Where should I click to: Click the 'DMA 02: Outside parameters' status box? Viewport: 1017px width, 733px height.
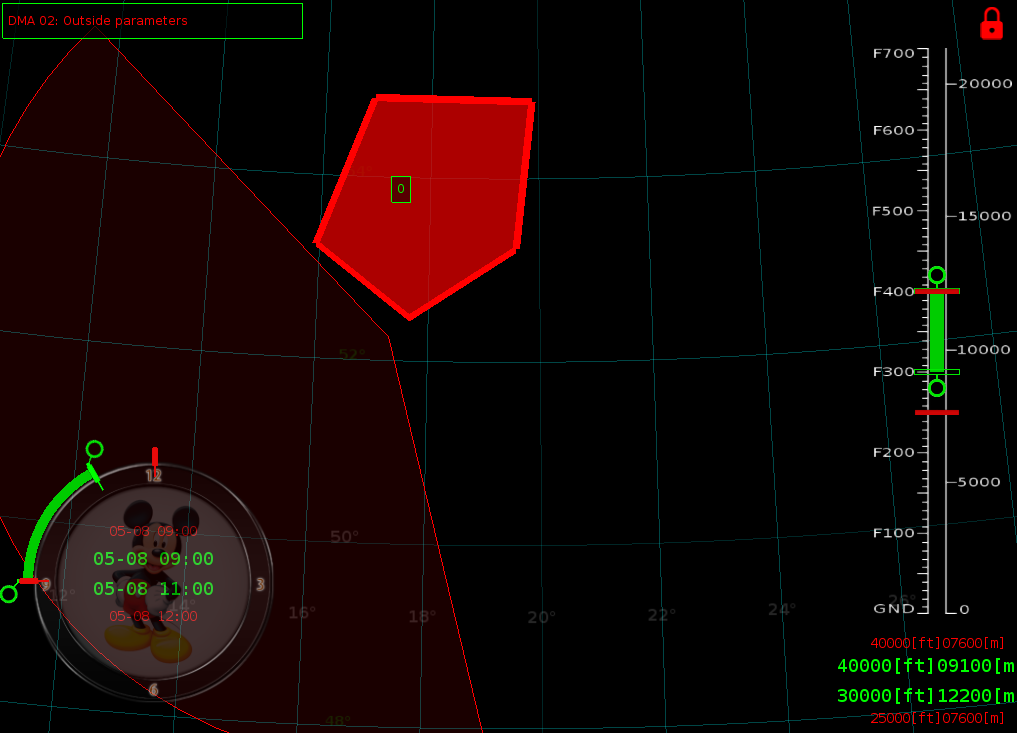[x=152, y=21]
